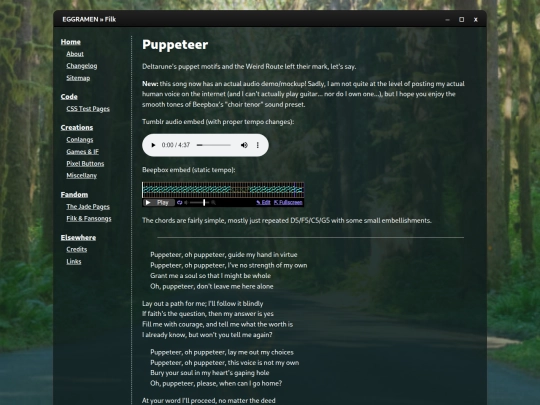Image resolution: width=540 pixels, height=405 pixels.
Task: Click the audio player seek progress bar
Action: [214, 145]
